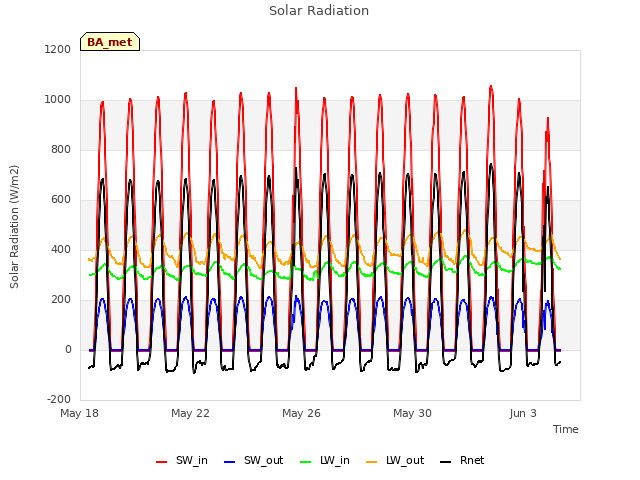Click the red SW_in legend swatch
Screen dimensions: 640x480
coord(162,462)
